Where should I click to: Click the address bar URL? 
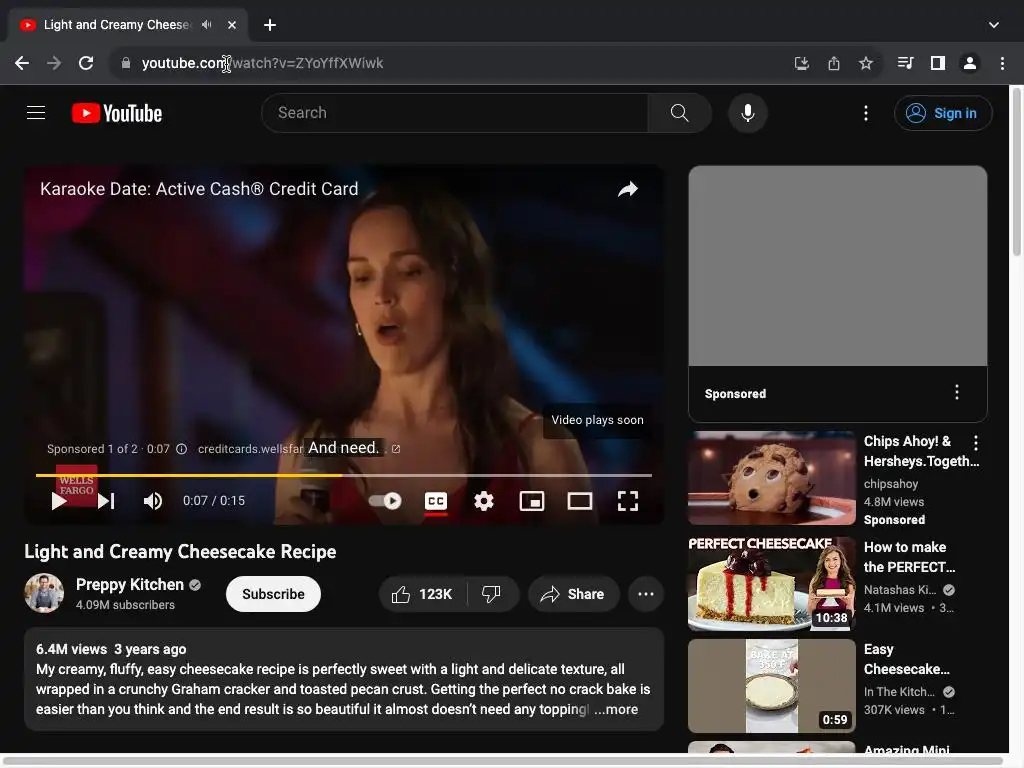tap(263, 63)
